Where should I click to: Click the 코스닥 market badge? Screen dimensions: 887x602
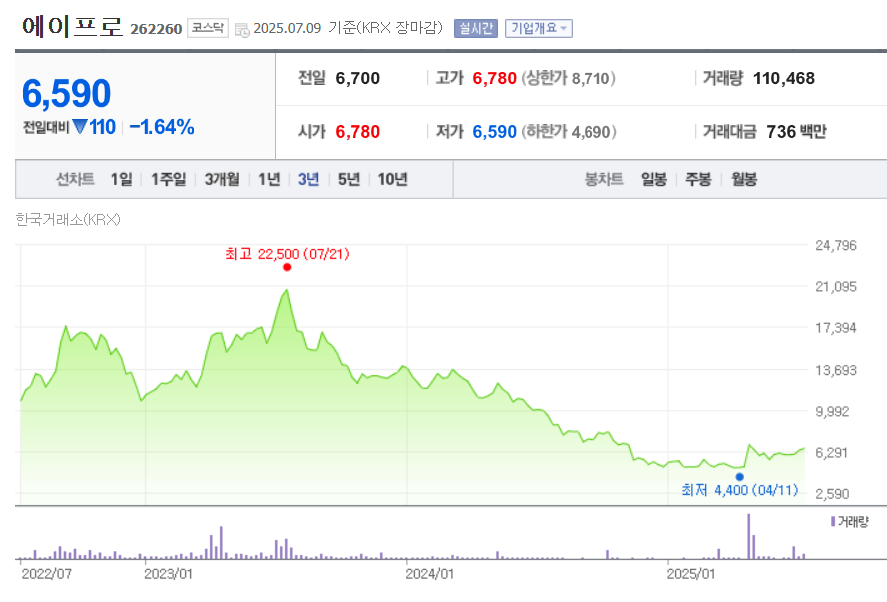click(x=208, y=28)
